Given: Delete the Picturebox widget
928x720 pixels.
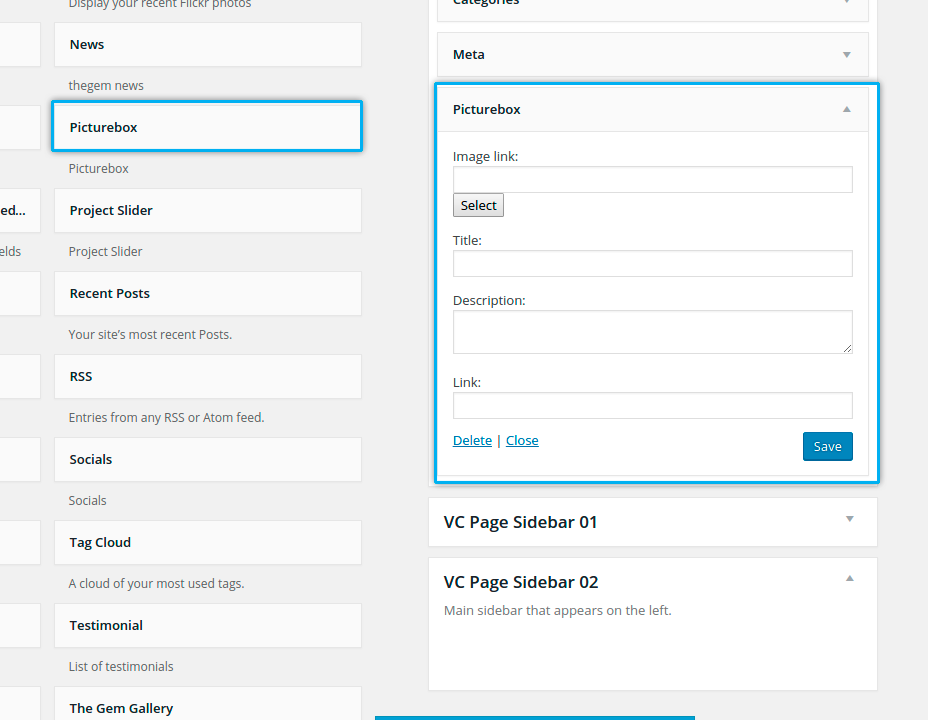Looking at the screenshot, I should pos(472,441).
